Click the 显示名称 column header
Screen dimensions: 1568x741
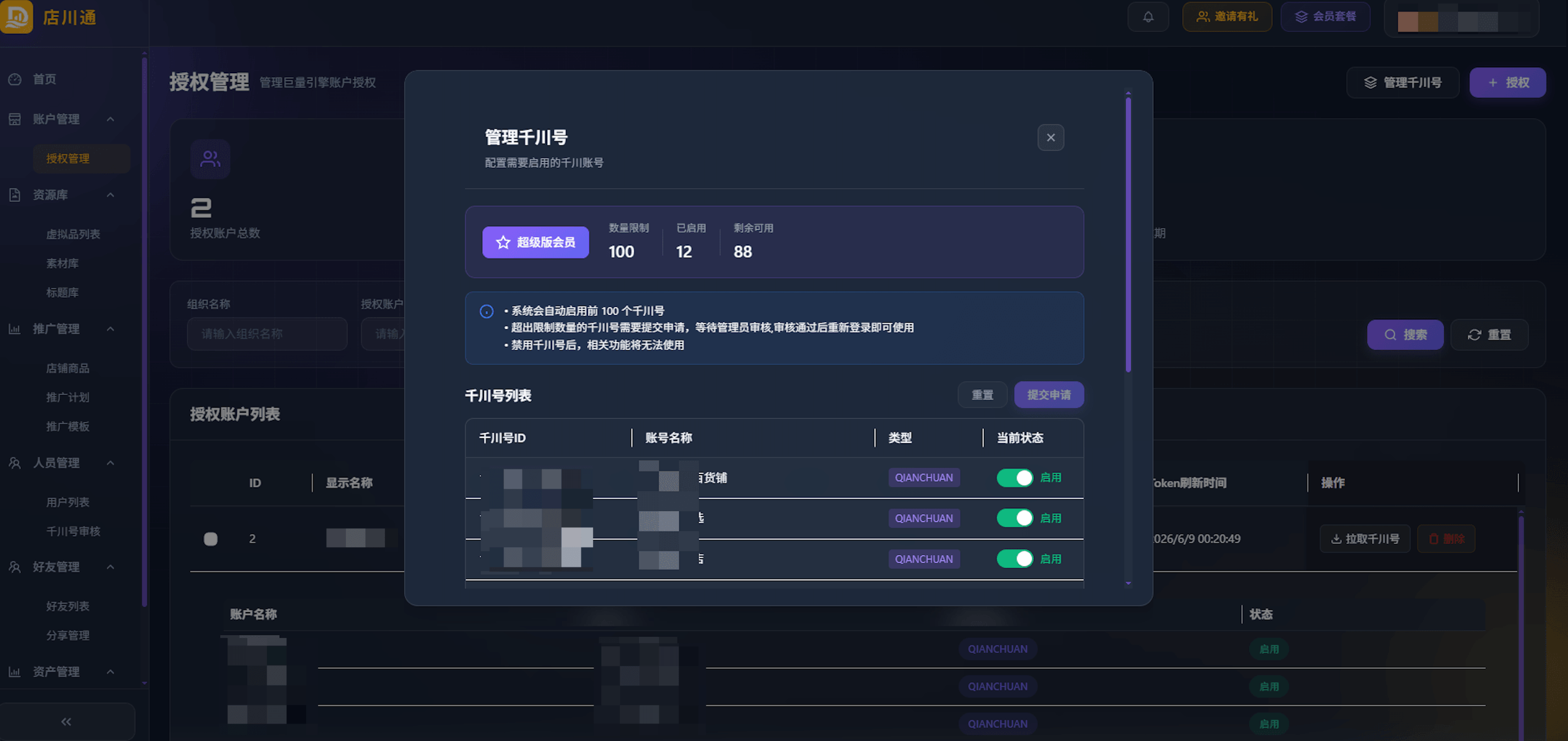pos(349,483)
